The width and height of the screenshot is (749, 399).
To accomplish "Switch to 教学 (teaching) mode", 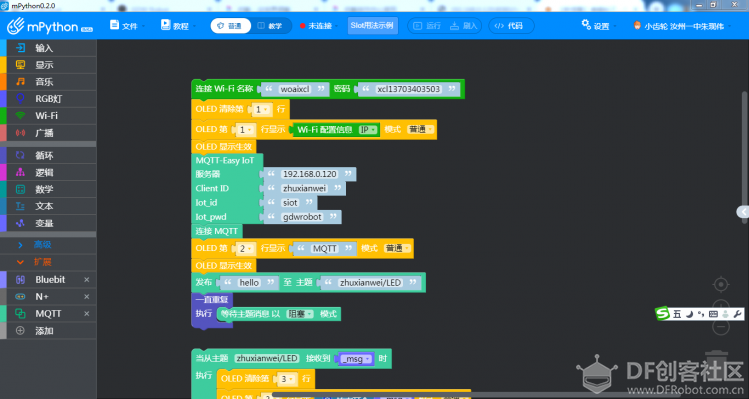I will pyautogui.click(x=270, y=26).
